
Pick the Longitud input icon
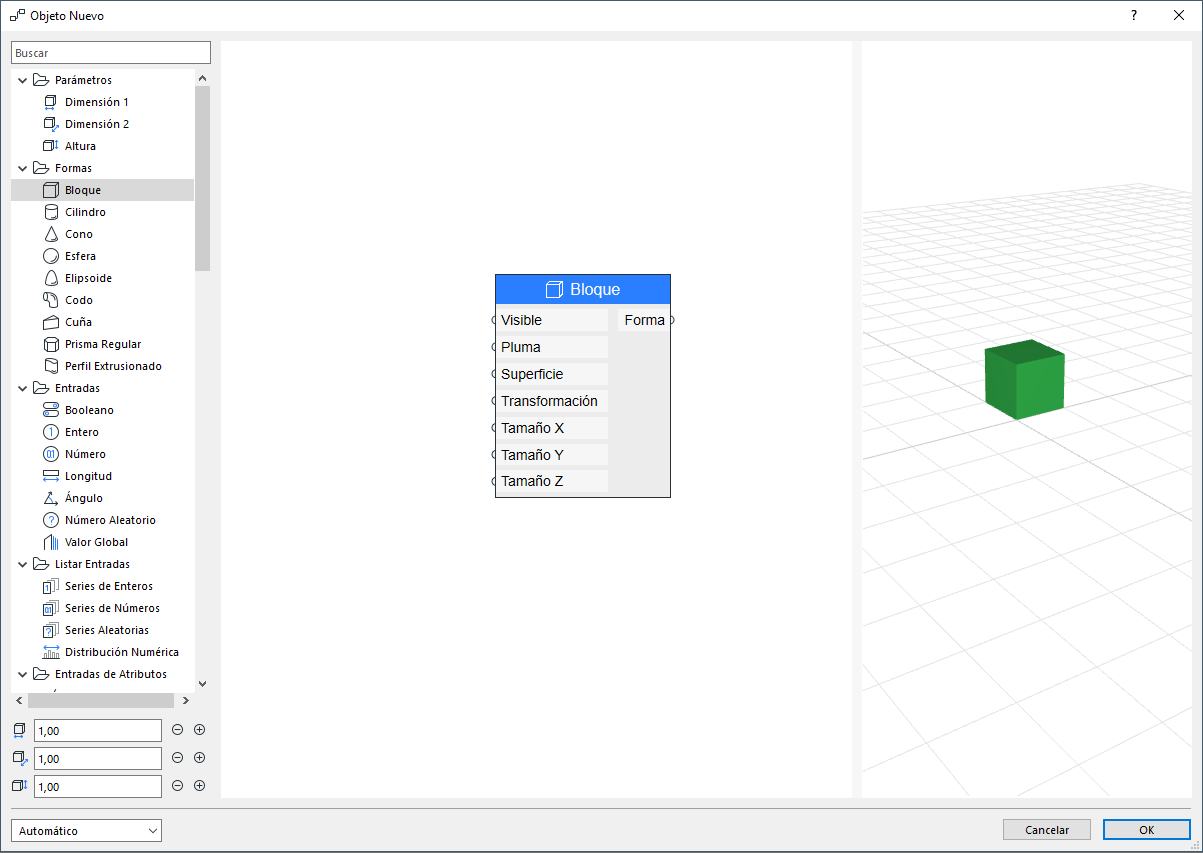(51, 476)
